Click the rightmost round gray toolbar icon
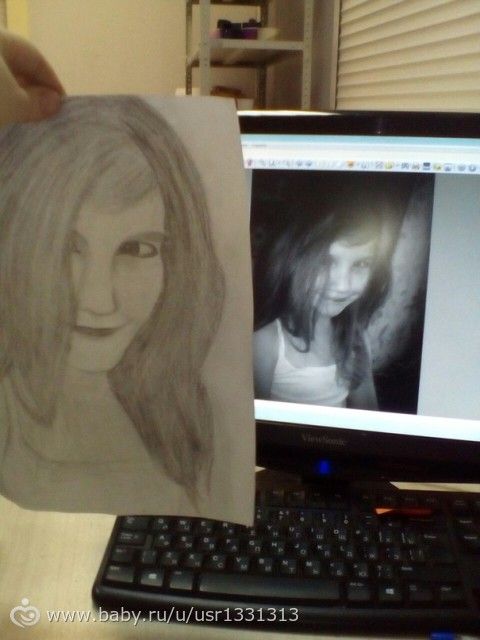Image resolution: width=480 pixels, height=640 pixels. pos(472,167)
